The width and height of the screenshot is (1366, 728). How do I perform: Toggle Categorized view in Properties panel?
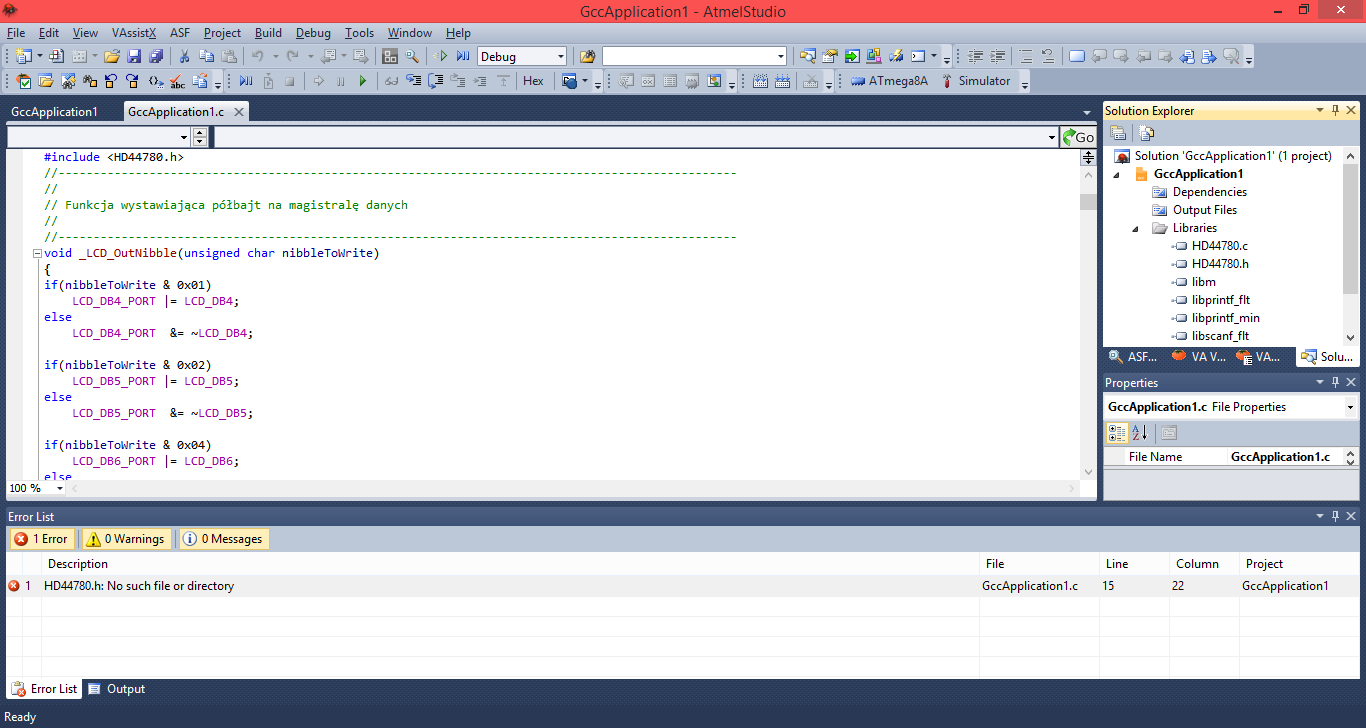[1118, 433]
